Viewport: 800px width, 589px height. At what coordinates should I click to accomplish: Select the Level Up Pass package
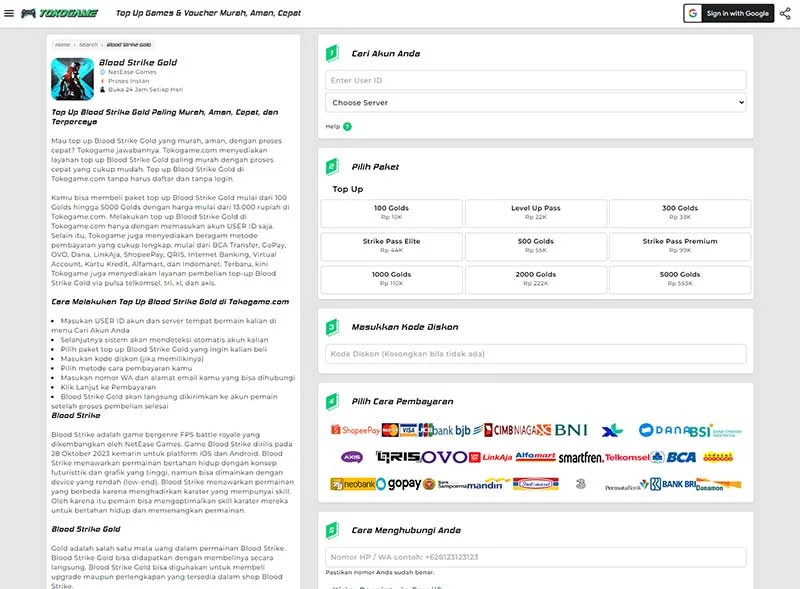[535, 213]
